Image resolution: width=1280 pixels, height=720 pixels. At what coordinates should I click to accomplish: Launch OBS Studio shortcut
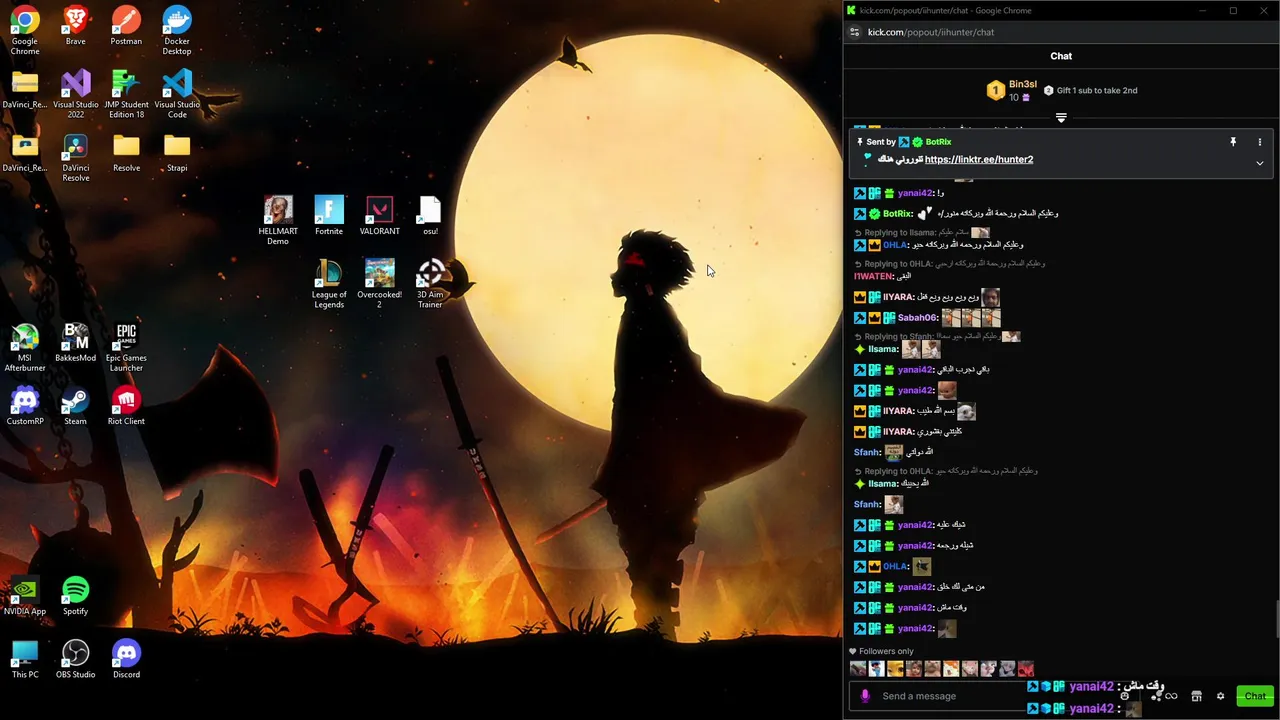tap(75, 658)
